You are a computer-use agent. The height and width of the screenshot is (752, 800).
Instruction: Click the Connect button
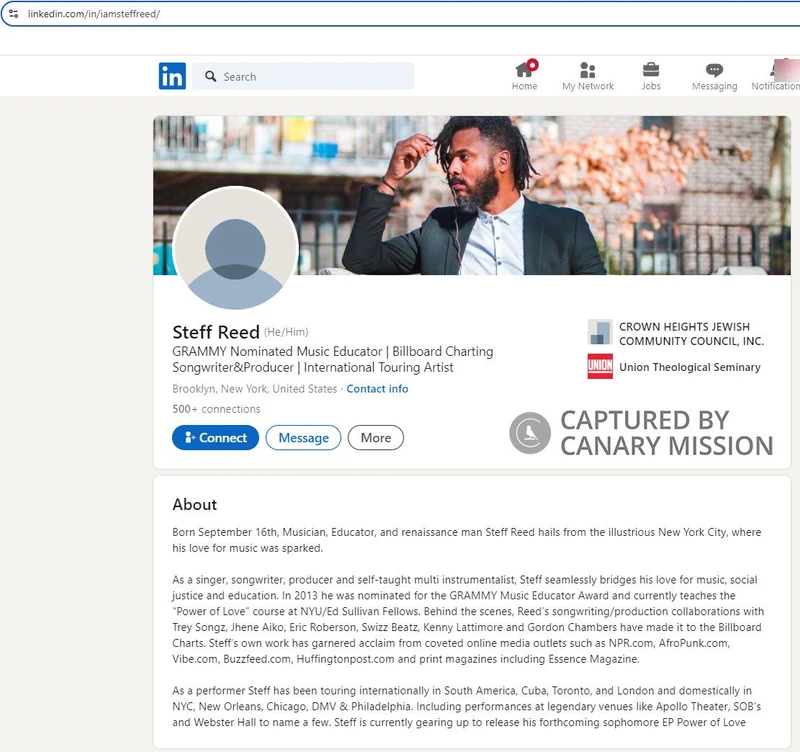pyautogui.click(x=215, y=437)
